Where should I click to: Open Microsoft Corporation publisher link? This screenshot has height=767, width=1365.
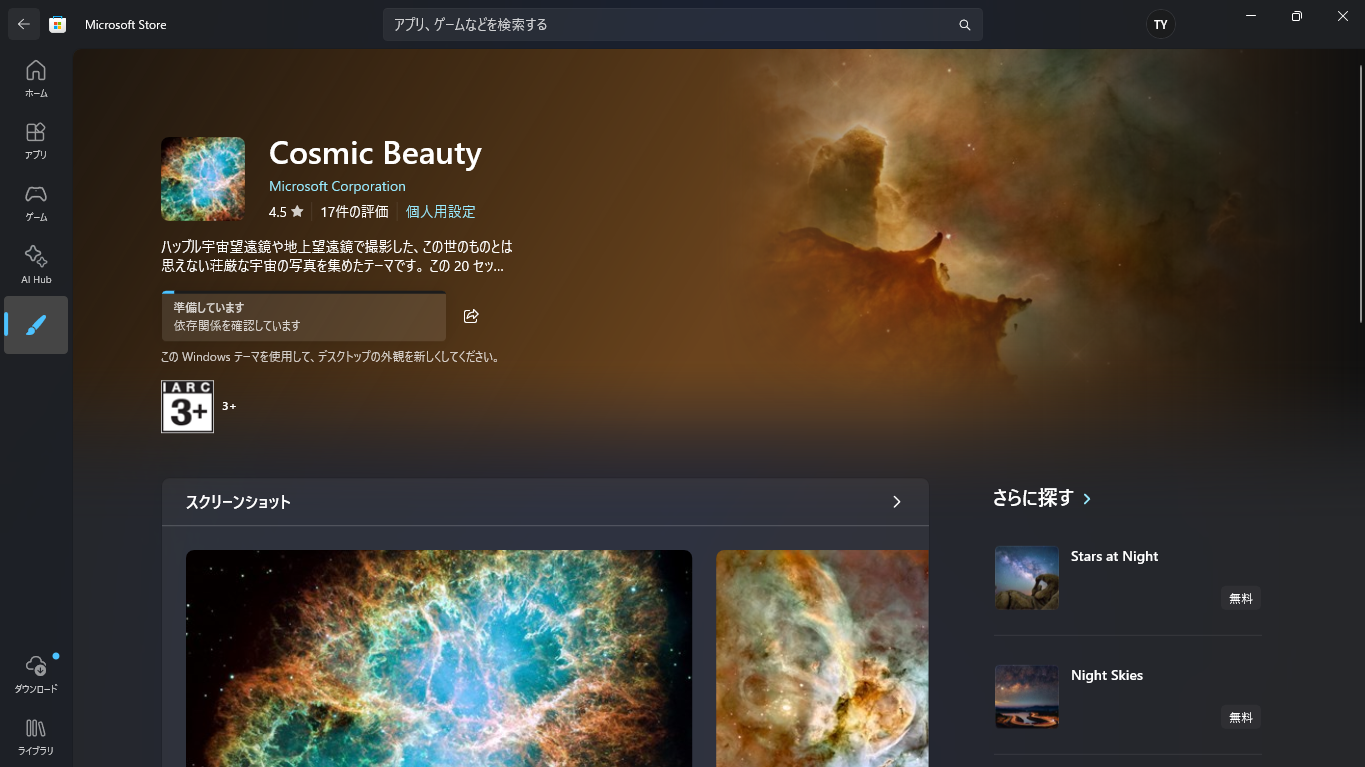(x=337, y=186)
